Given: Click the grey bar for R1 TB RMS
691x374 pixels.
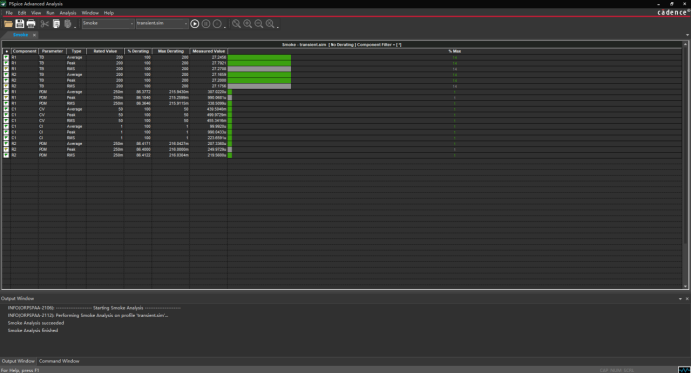Looking at the screenshot, I should pos(259,69).
